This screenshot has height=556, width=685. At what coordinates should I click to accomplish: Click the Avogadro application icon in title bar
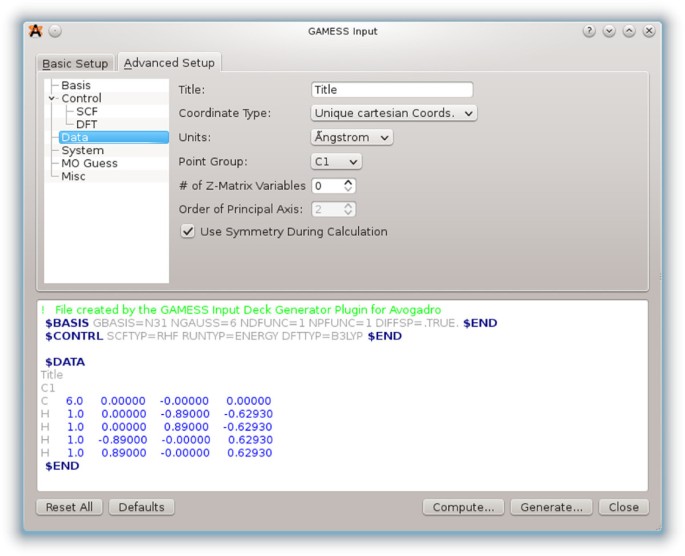click(x=35, y=31)
